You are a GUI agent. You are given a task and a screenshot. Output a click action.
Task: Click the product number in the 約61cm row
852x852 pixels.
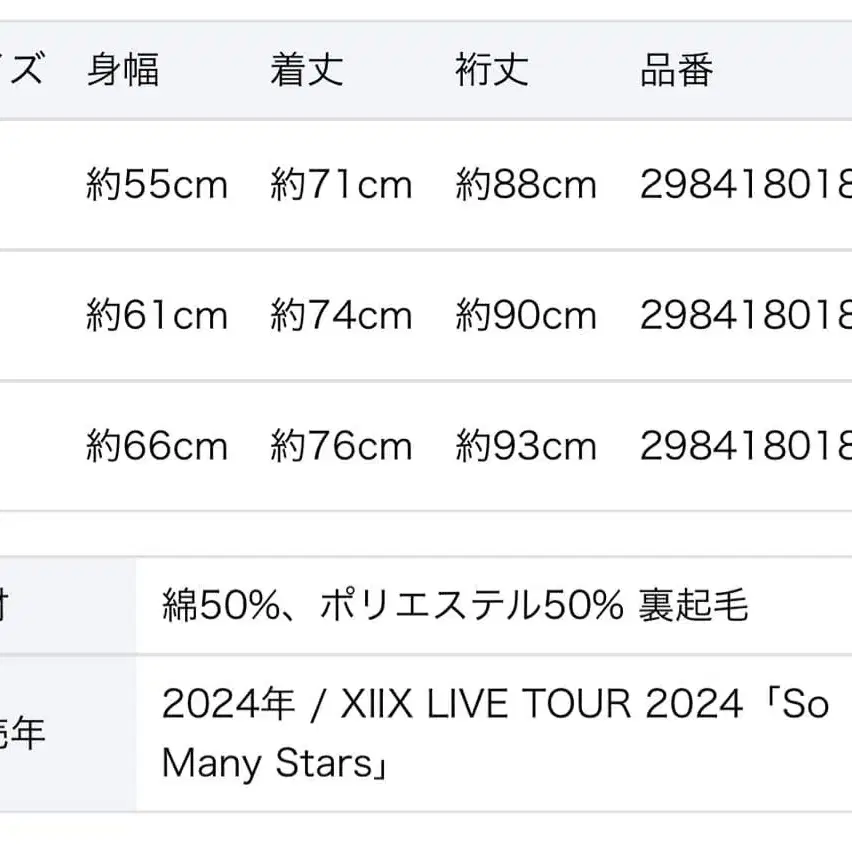745,316
